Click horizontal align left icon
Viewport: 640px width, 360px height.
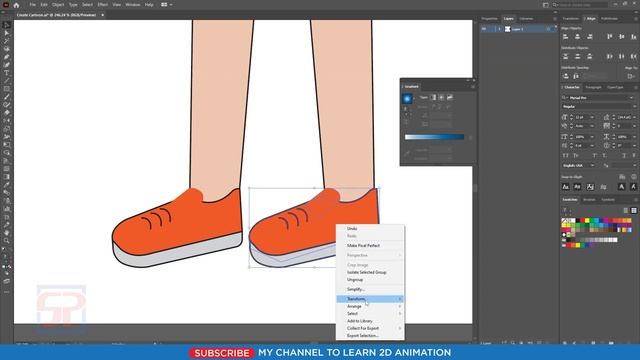click(566, 37)
